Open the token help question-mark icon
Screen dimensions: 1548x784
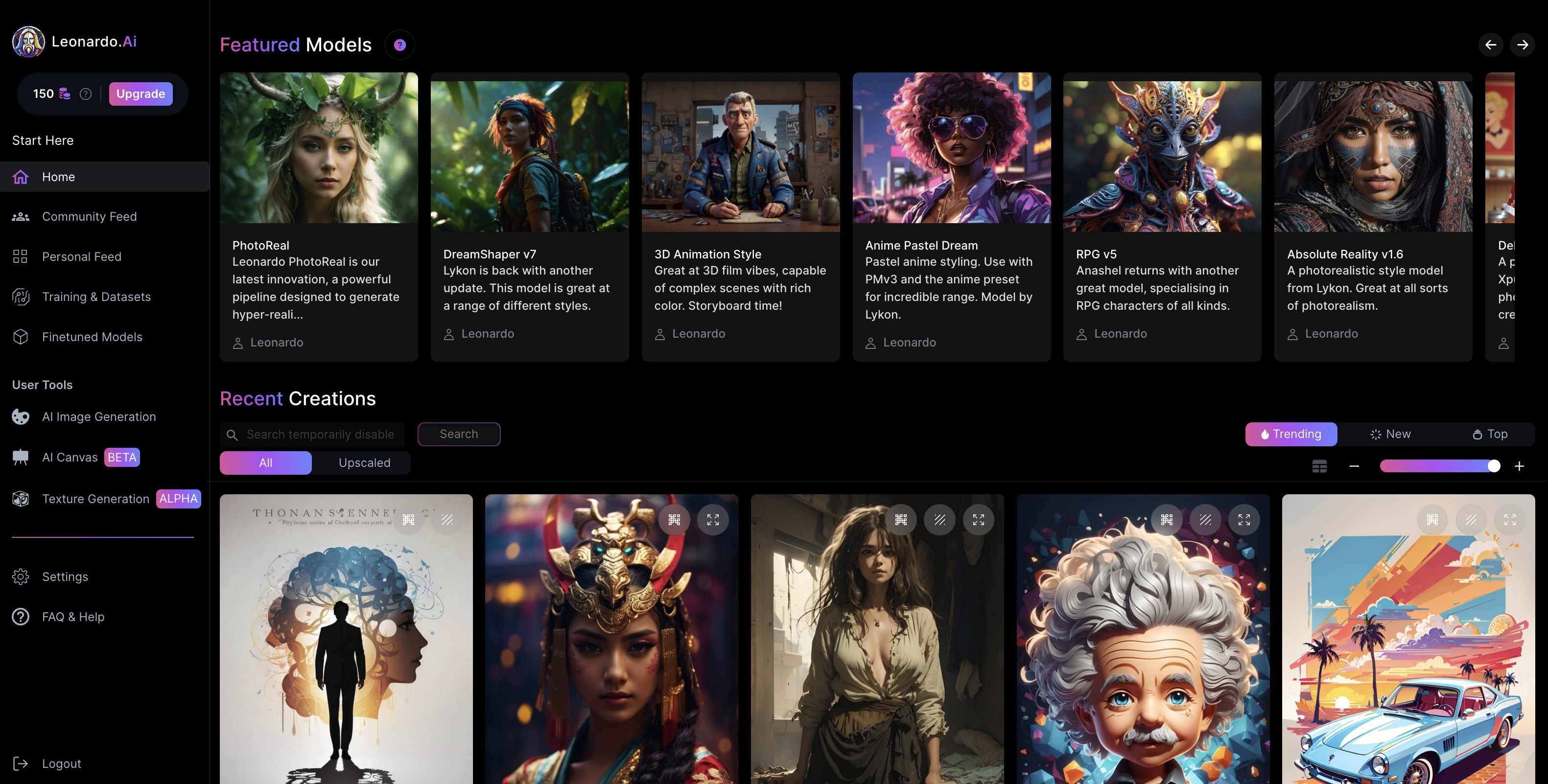[x=85, y=94]
